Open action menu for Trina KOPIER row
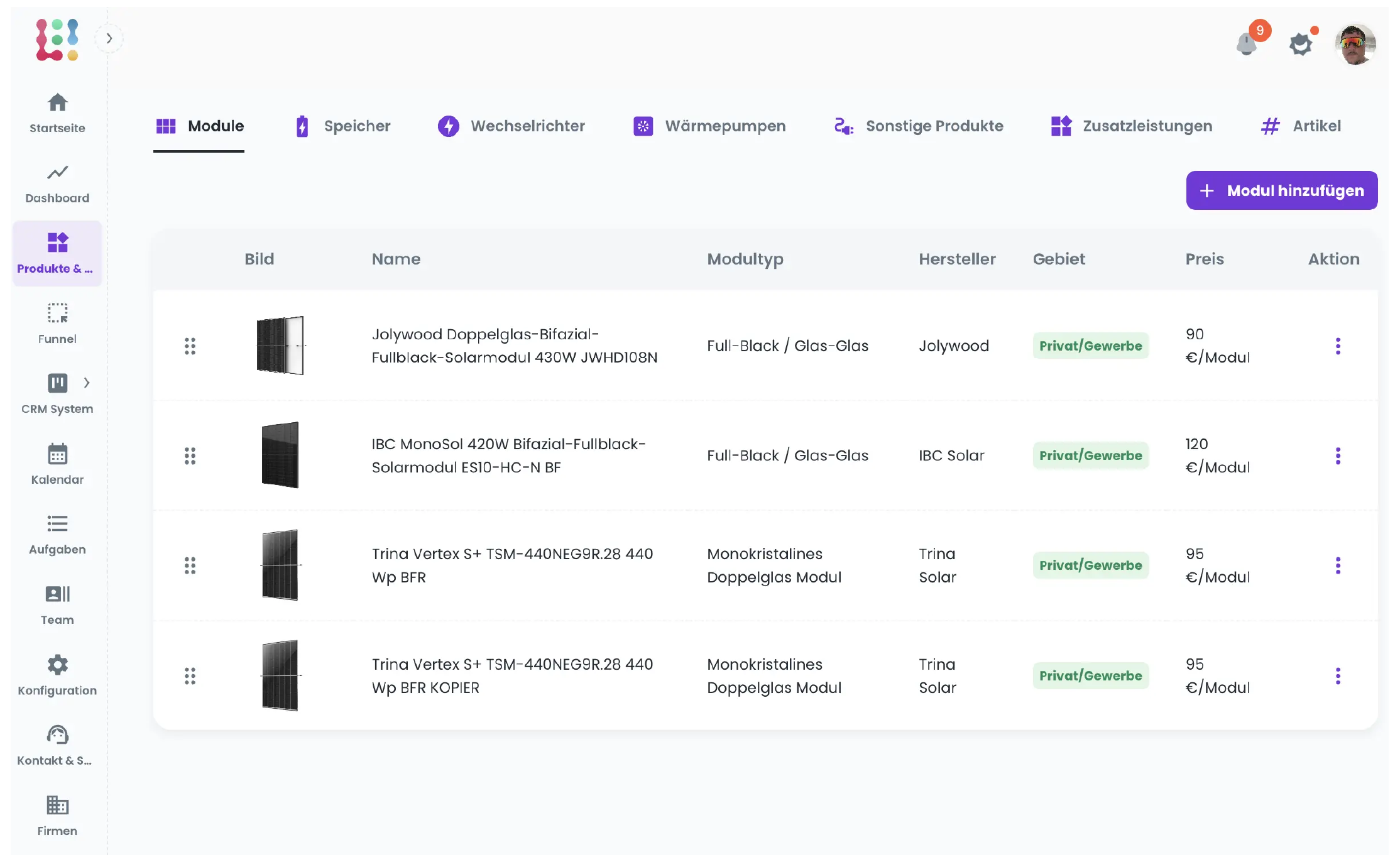The image size is (1400, 862). [1338, 676]
